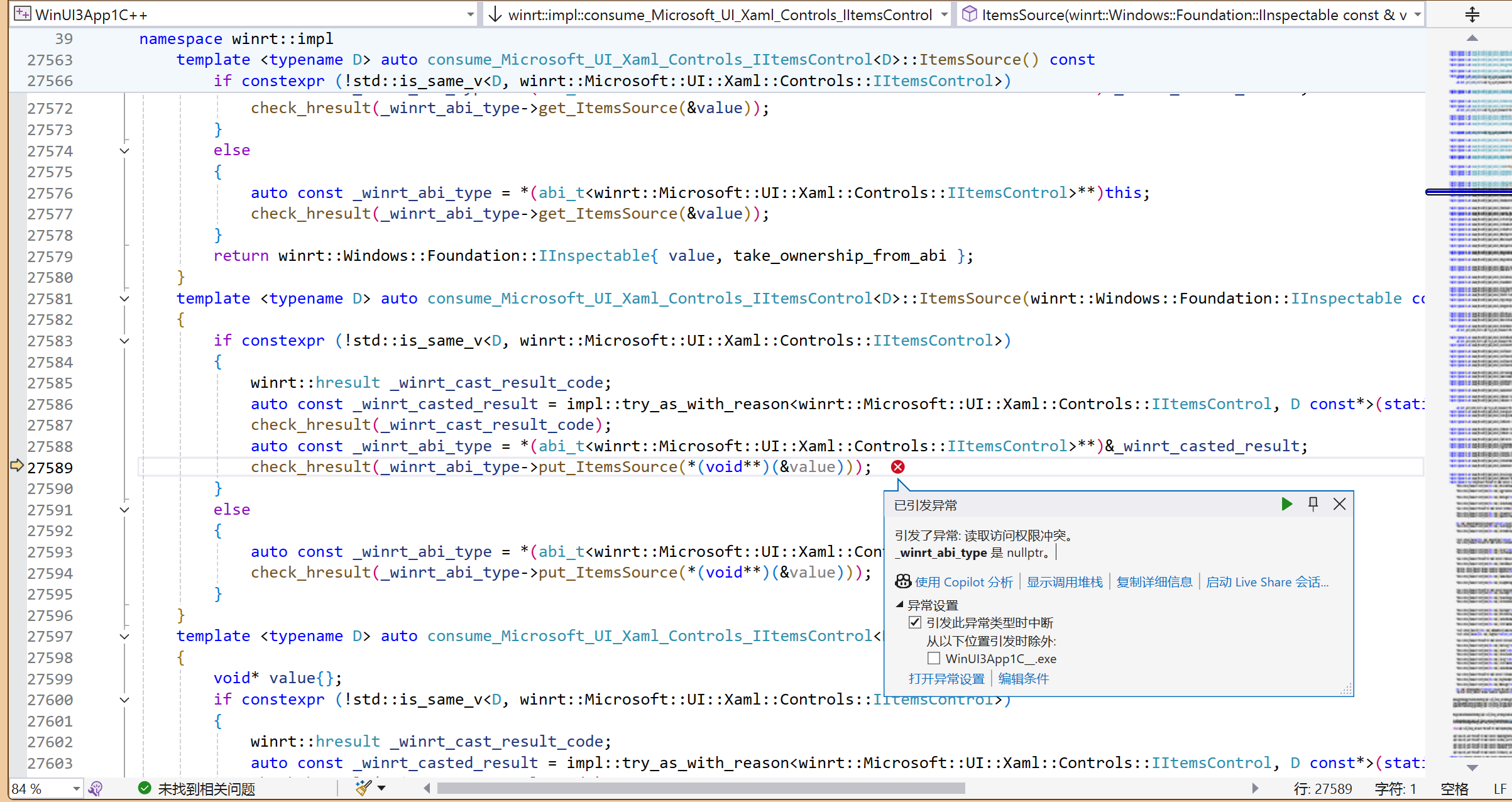
Task: Toggle the 'break when this exception type is thrown' checkbox
Action: tap(915, 622)
